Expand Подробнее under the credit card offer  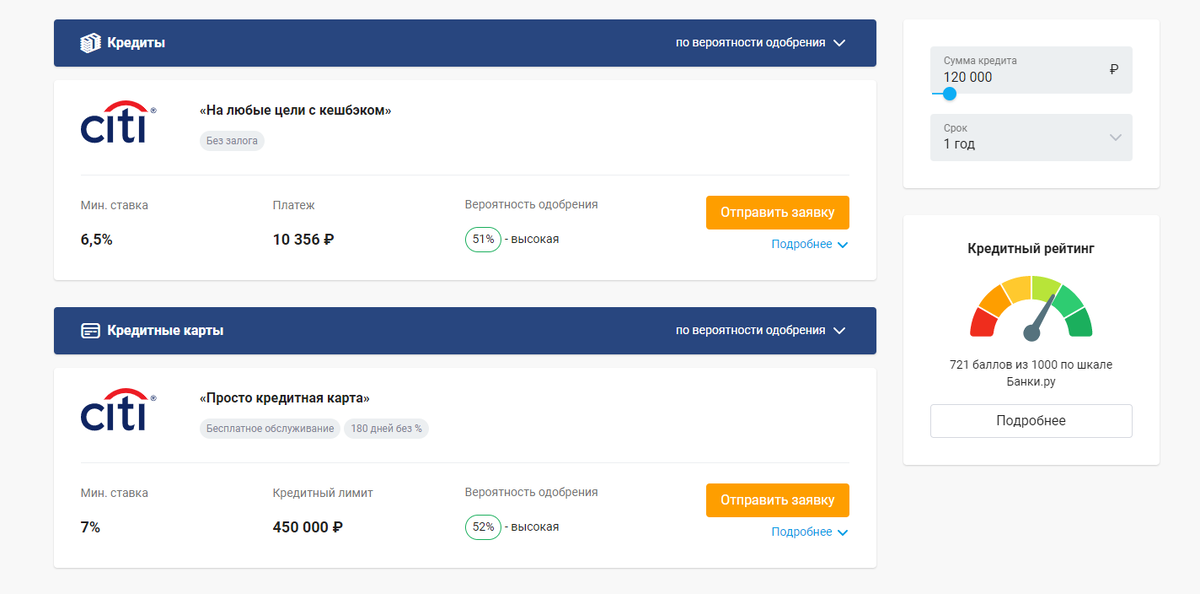(809, 532)
